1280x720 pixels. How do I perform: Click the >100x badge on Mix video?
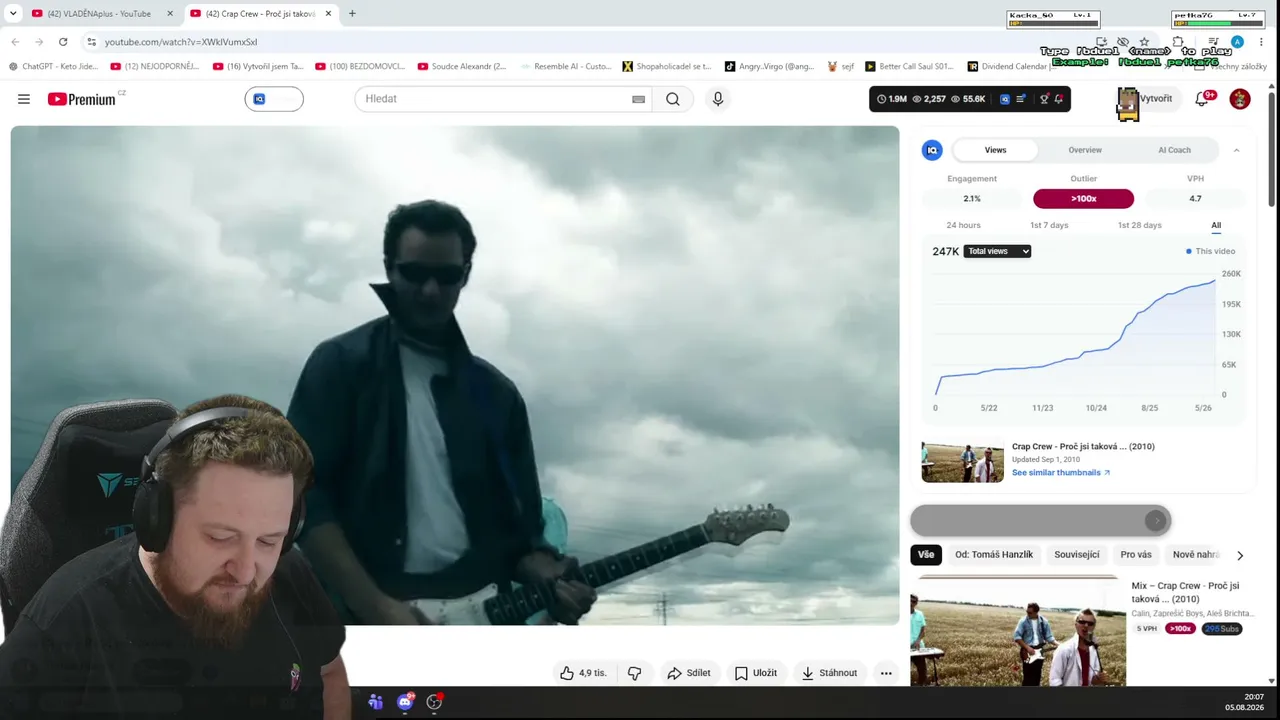[x=1180, y=628]
